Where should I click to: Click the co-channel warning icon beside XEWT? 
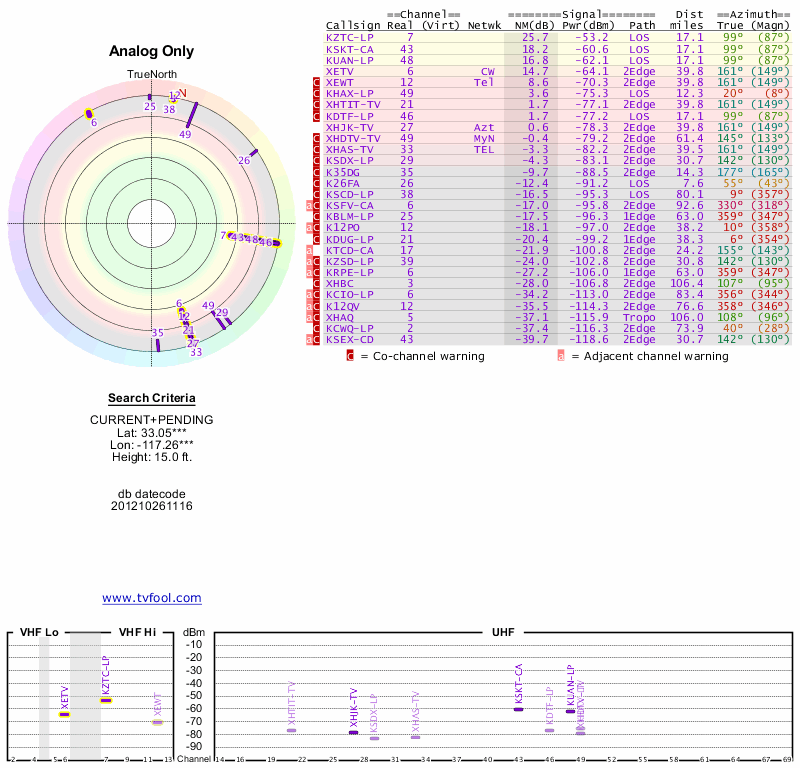(317, 82)
